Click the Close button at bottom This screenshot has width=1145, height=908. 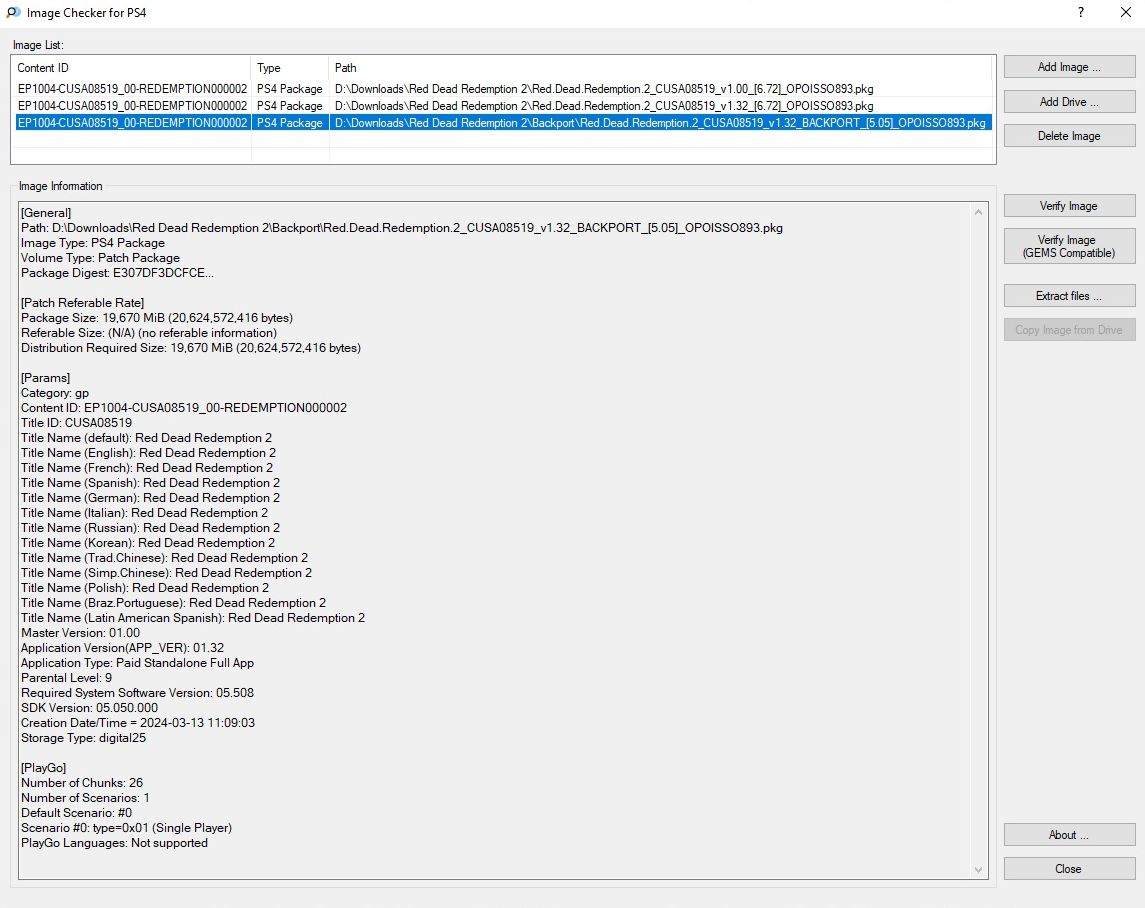(x=1069, y=869)
